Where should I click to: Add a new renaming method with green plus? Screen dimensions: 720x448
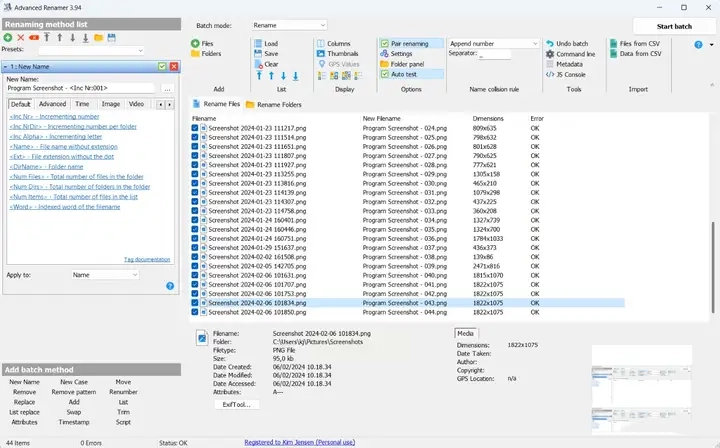point(8,38)
